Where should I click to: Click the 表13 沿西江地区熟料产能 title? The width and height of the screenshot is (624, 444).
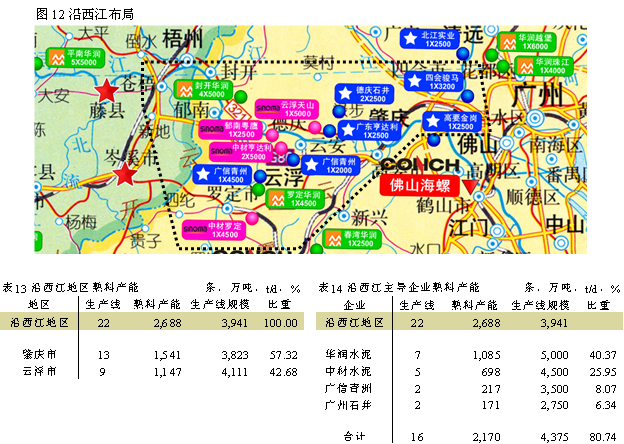point(70,287)
